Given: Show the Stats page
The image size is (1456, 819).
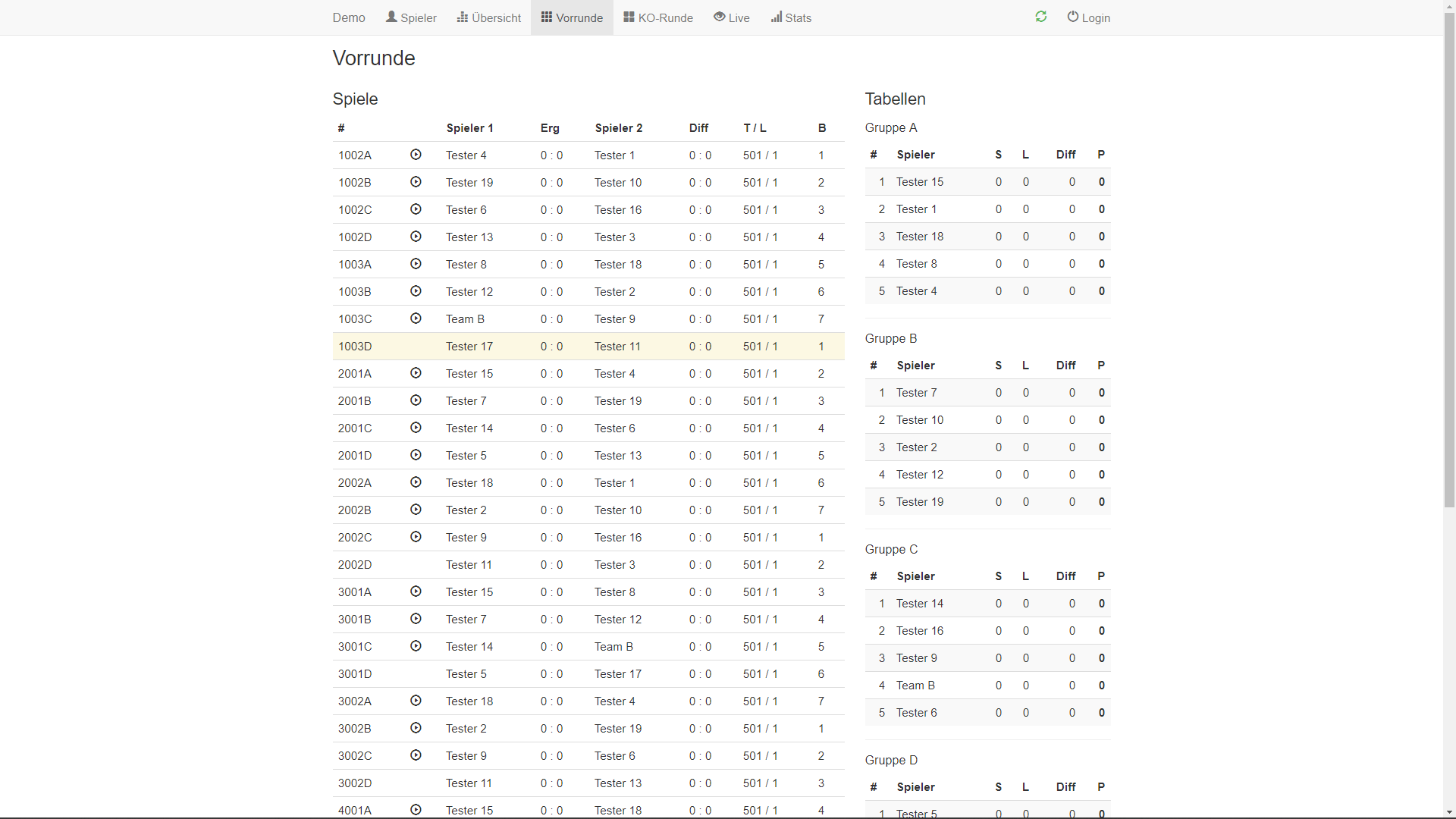Looking at the screenshot, I should coord(791,17).
